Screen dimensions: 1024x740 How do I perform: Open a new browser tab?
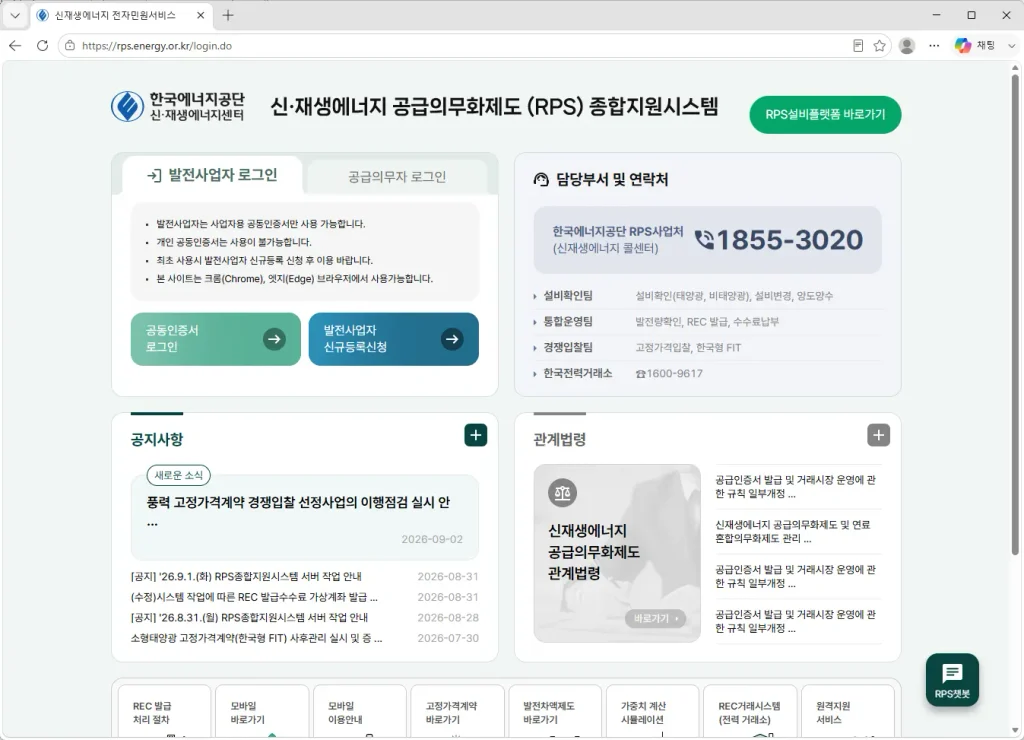coord(227,15)
